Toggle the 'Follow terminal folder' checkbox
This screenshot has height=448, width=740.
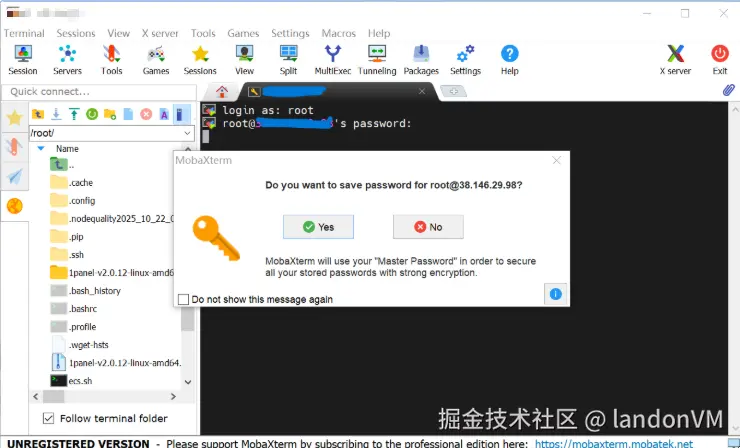pos(48,418)
